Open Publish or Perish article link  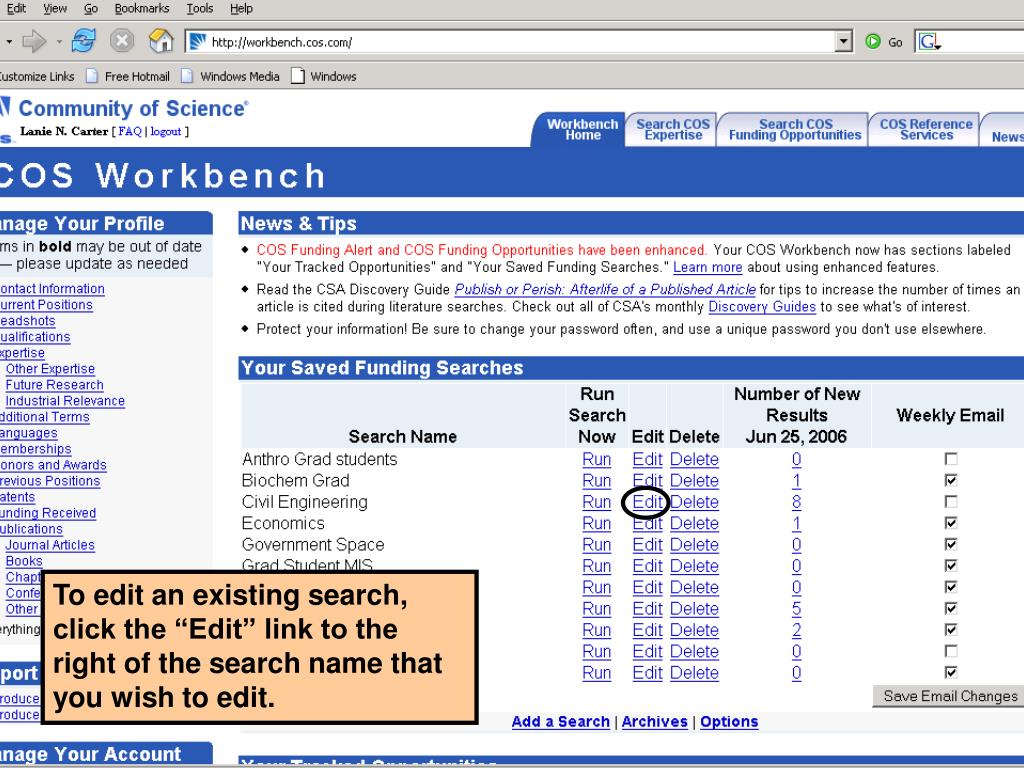point(605,289)
